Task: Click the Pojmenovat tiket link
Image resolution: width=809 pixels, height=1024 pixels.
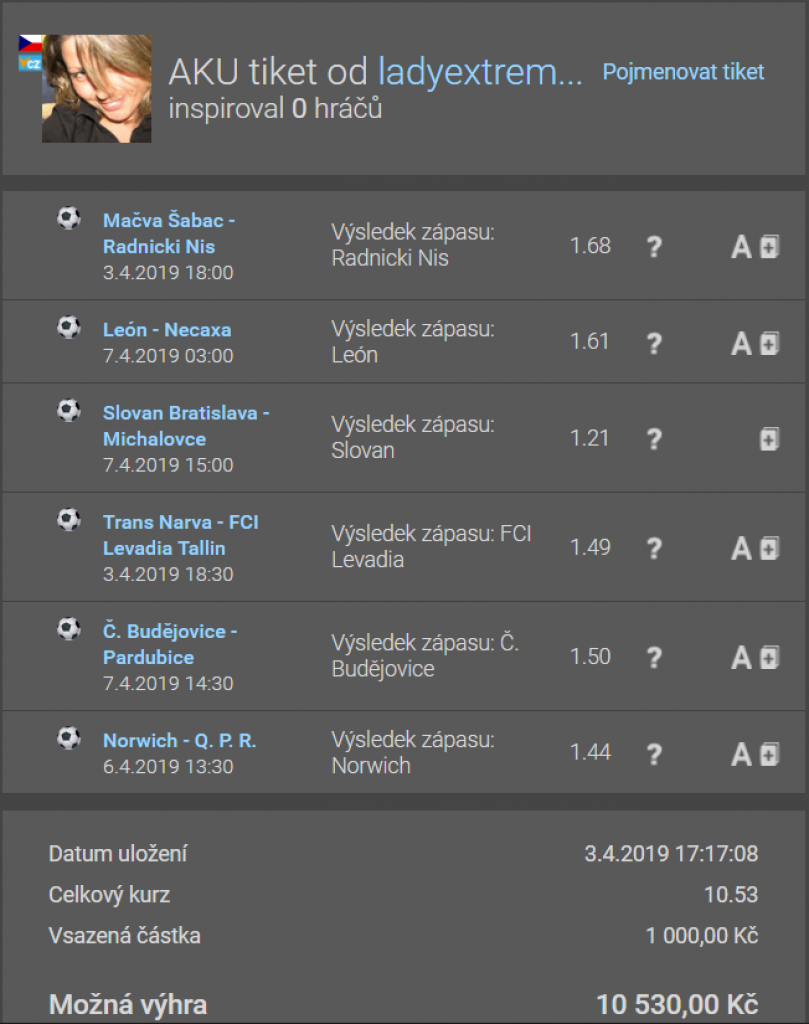Action: (x=683, y=72)
